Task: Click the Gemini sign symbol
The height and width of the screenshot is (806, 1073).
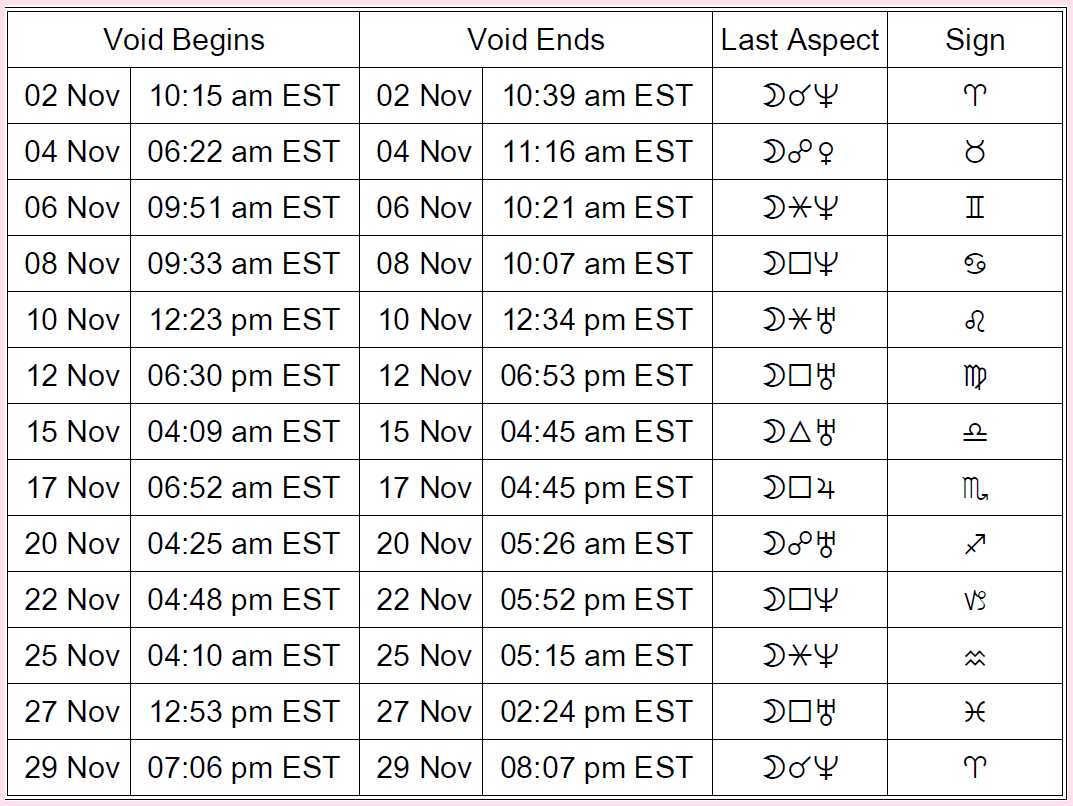Action: [x=975, y=208]
